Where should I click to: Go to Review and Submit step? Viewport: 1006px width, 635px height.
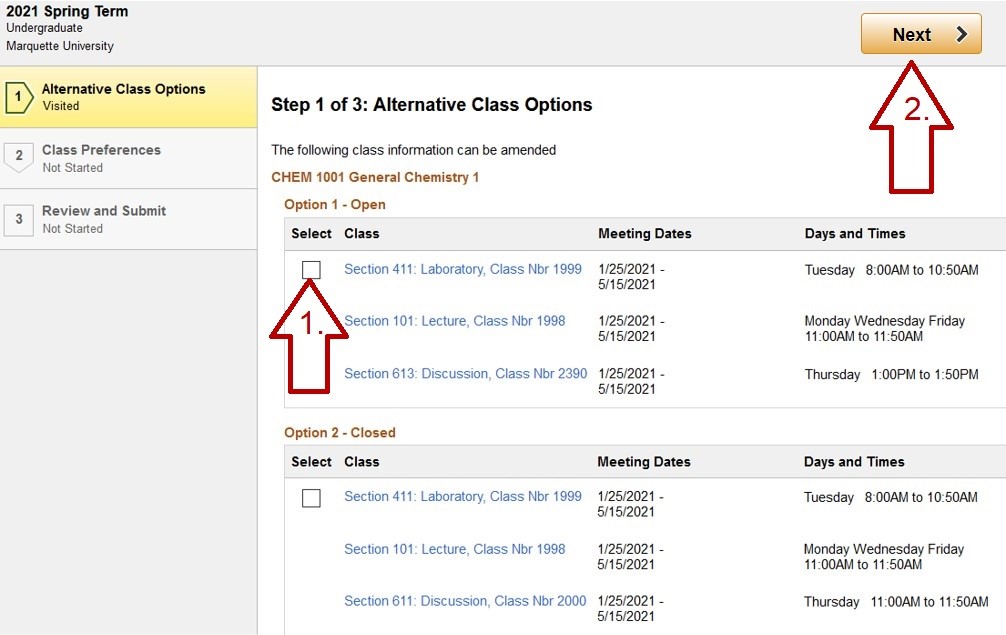tap(104, 219)
